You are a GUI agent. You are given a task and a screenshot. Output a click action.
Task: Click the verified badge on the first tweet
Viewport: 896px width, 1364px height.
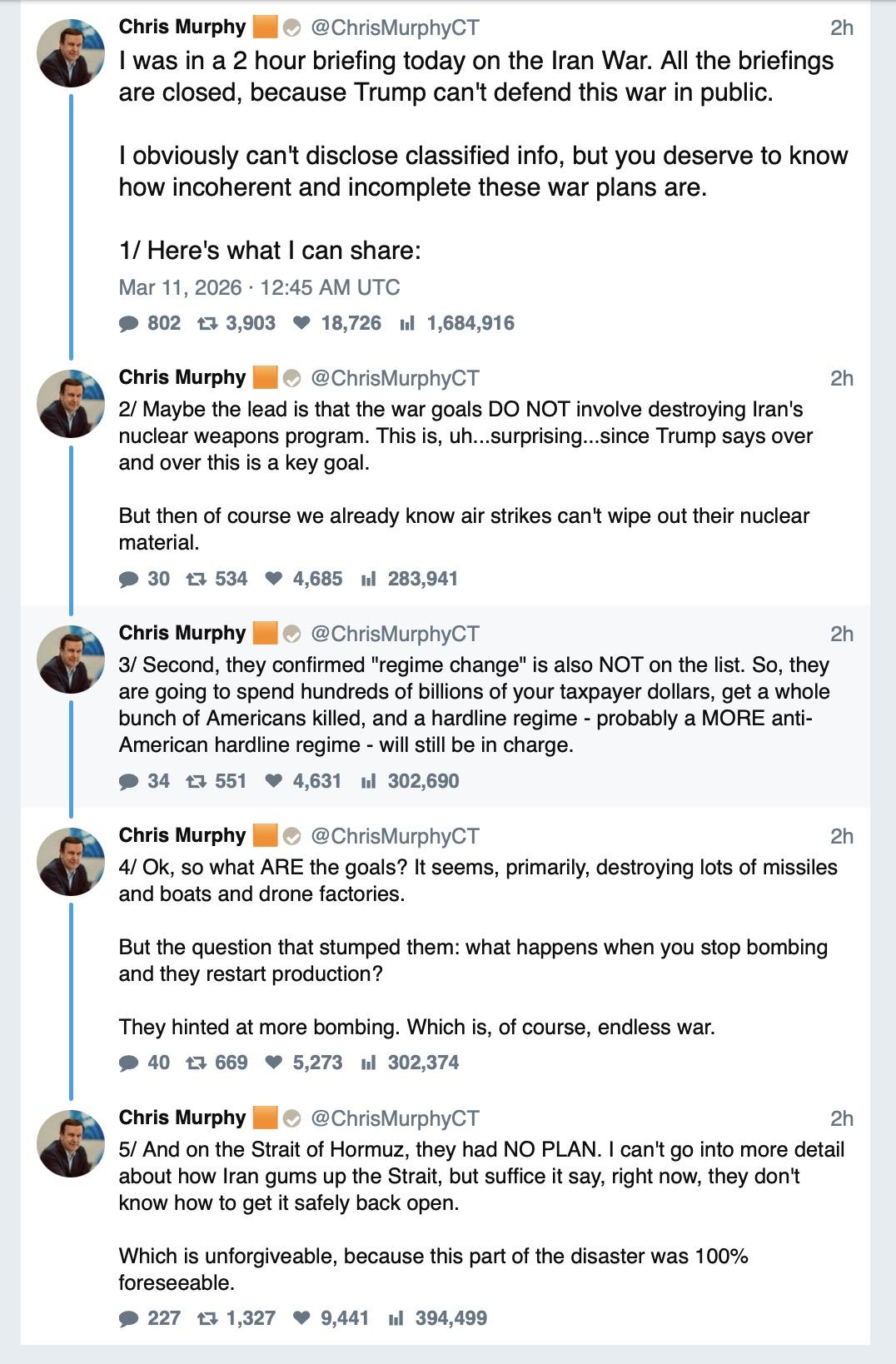(x=291, y=28)
